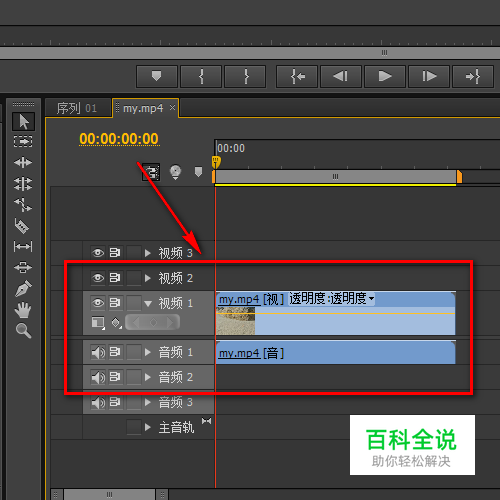The width and height of the screenshot is (500, 500).
Task: Toggle sync lock on 音频 1
Action: point(115,352)
